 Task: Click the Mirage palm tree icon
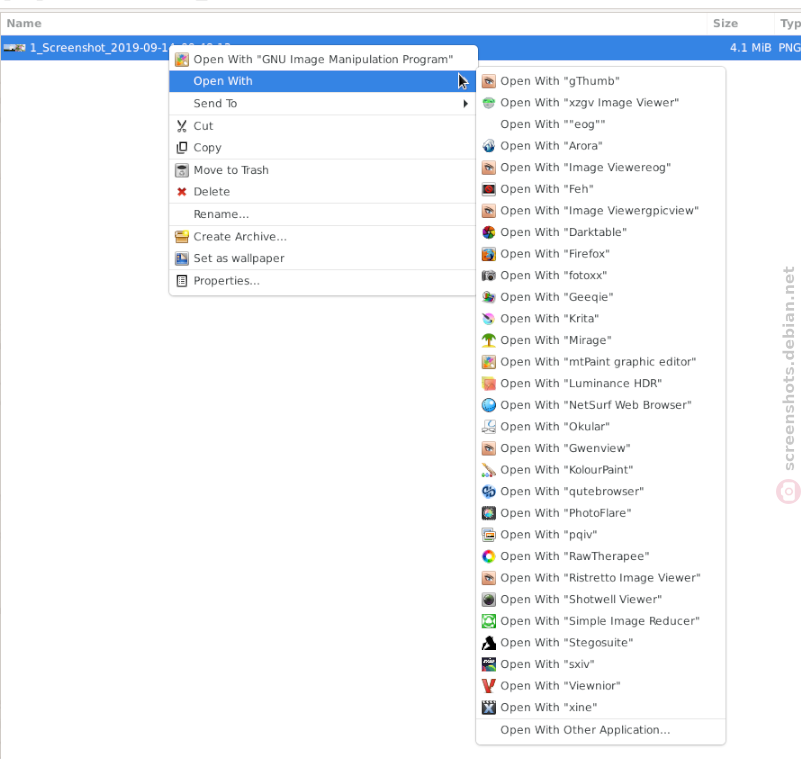(488, 340)
